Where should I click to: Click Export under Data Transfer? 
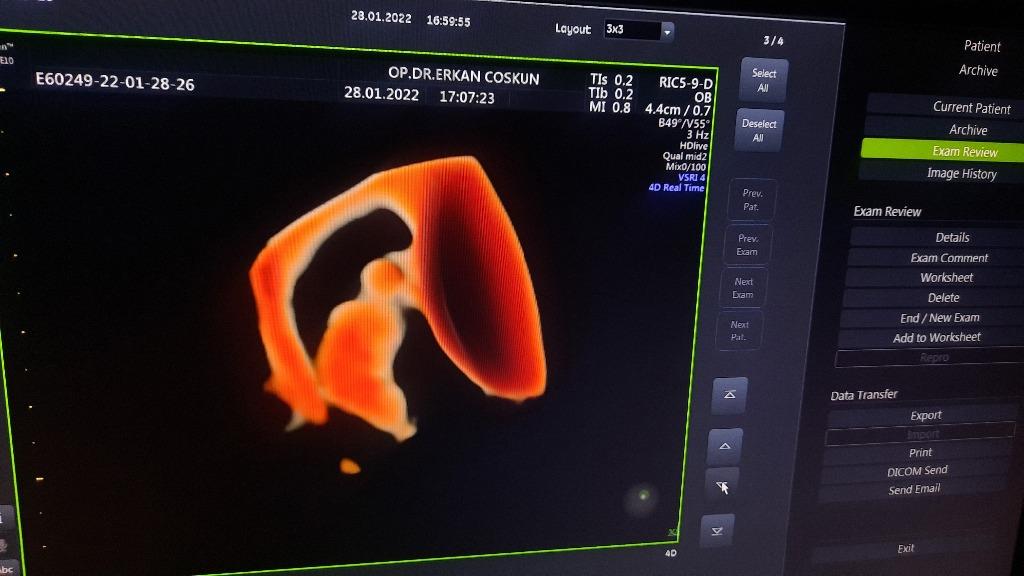click(x=925, y=415)
